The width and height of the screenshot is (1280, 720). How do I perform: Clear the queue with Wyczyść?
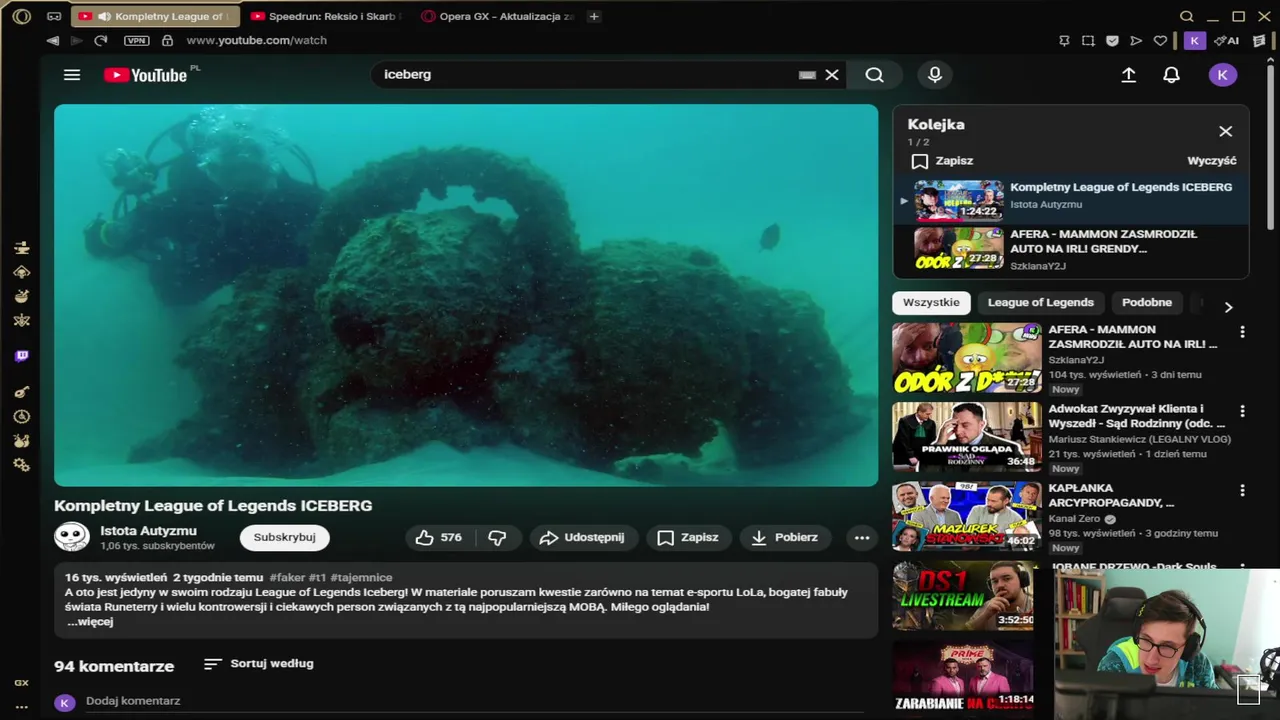(x=1212, y=161)
